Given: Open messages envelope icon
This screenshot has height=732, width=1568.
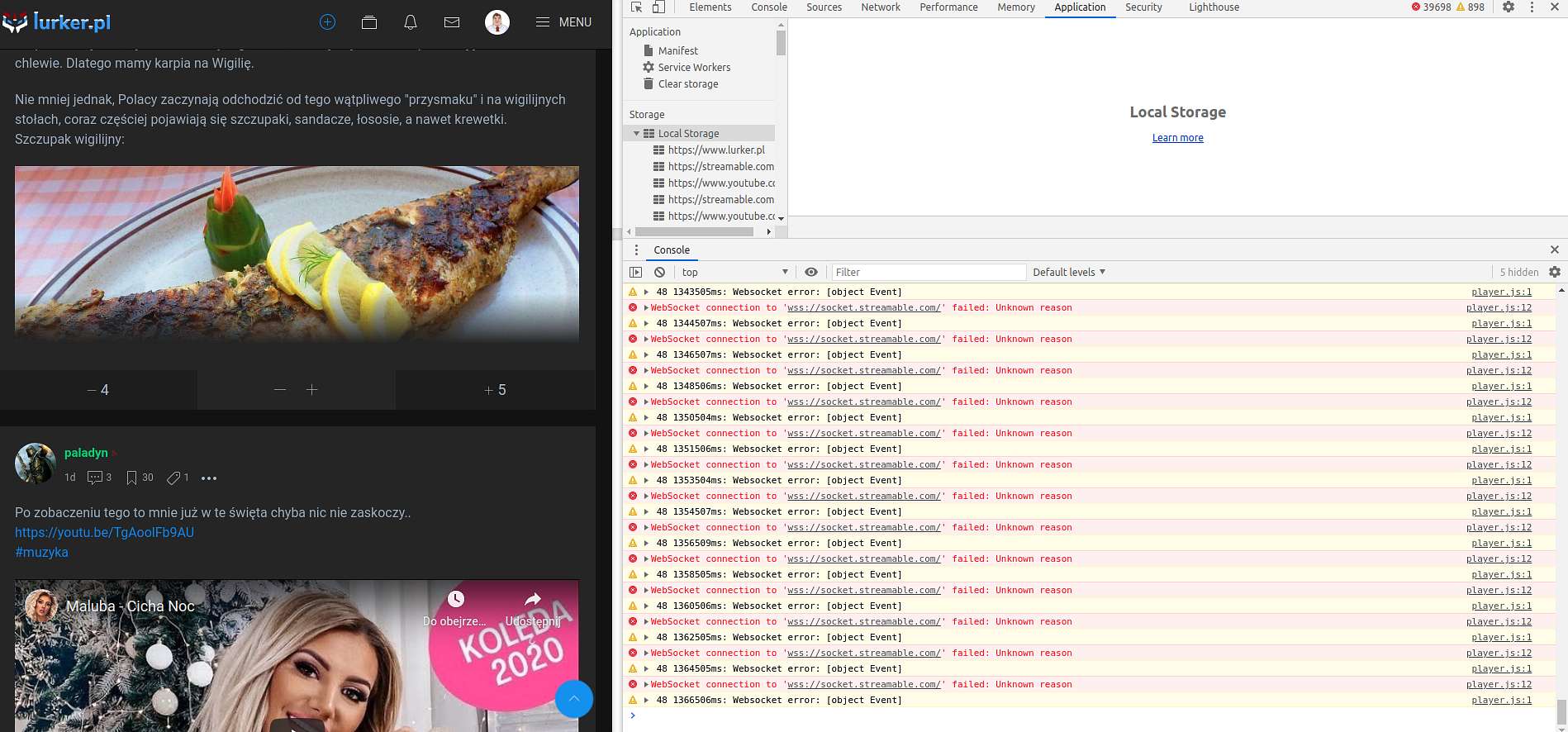Looking at the screenshot, I should click(452, 22).
